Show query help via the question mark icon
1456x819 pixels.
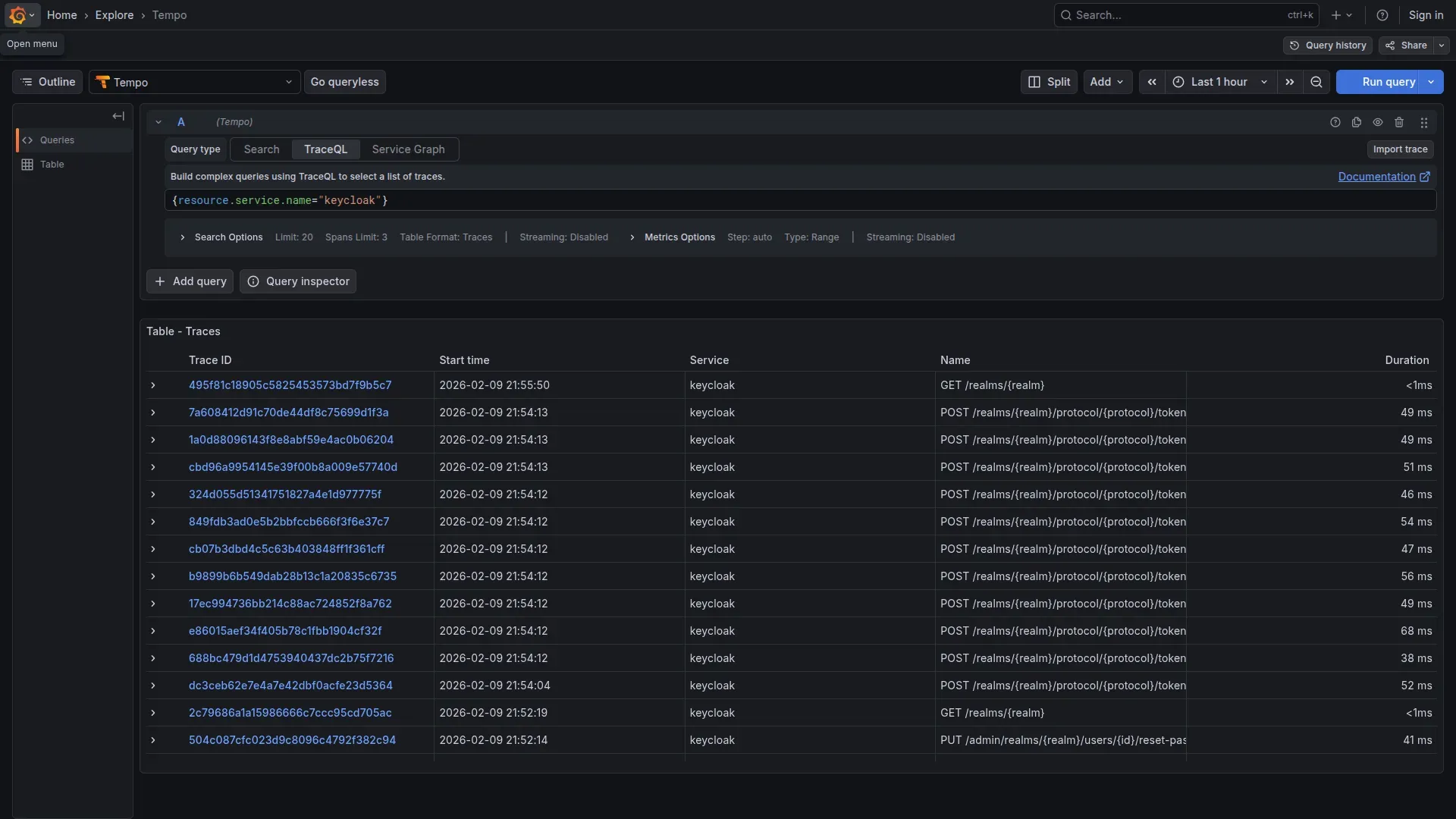pos(1335,122)
